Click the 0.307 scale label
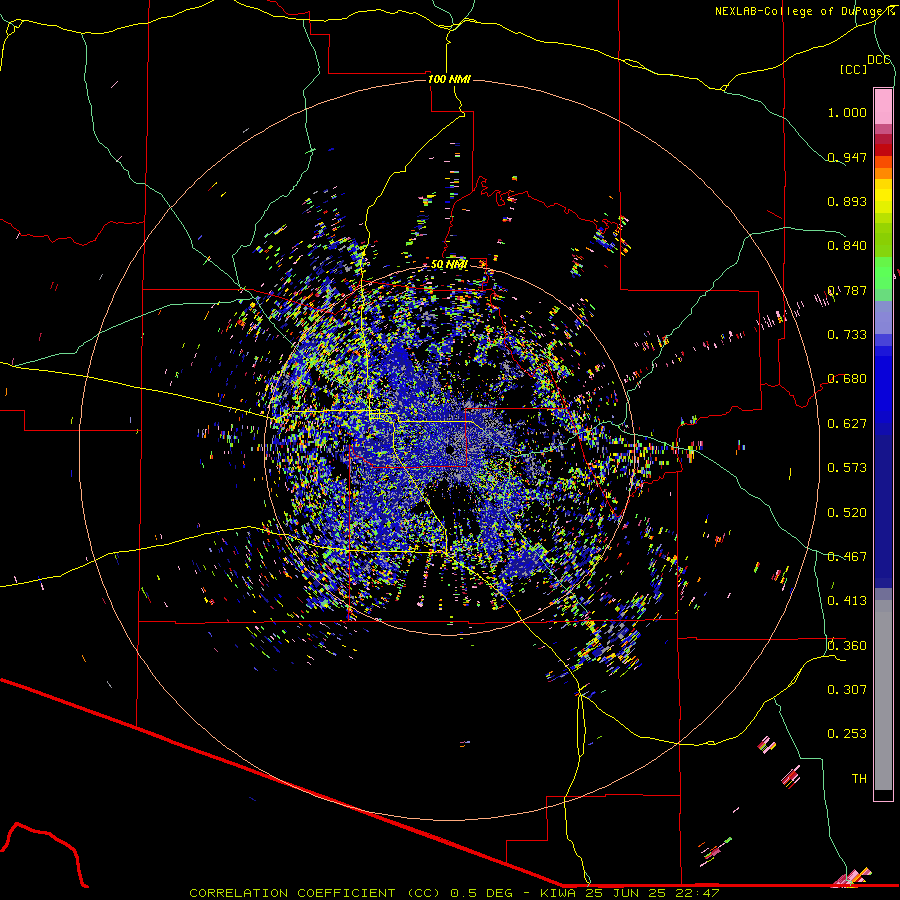Screen dimensions: 900x900 tap(847, 690)
